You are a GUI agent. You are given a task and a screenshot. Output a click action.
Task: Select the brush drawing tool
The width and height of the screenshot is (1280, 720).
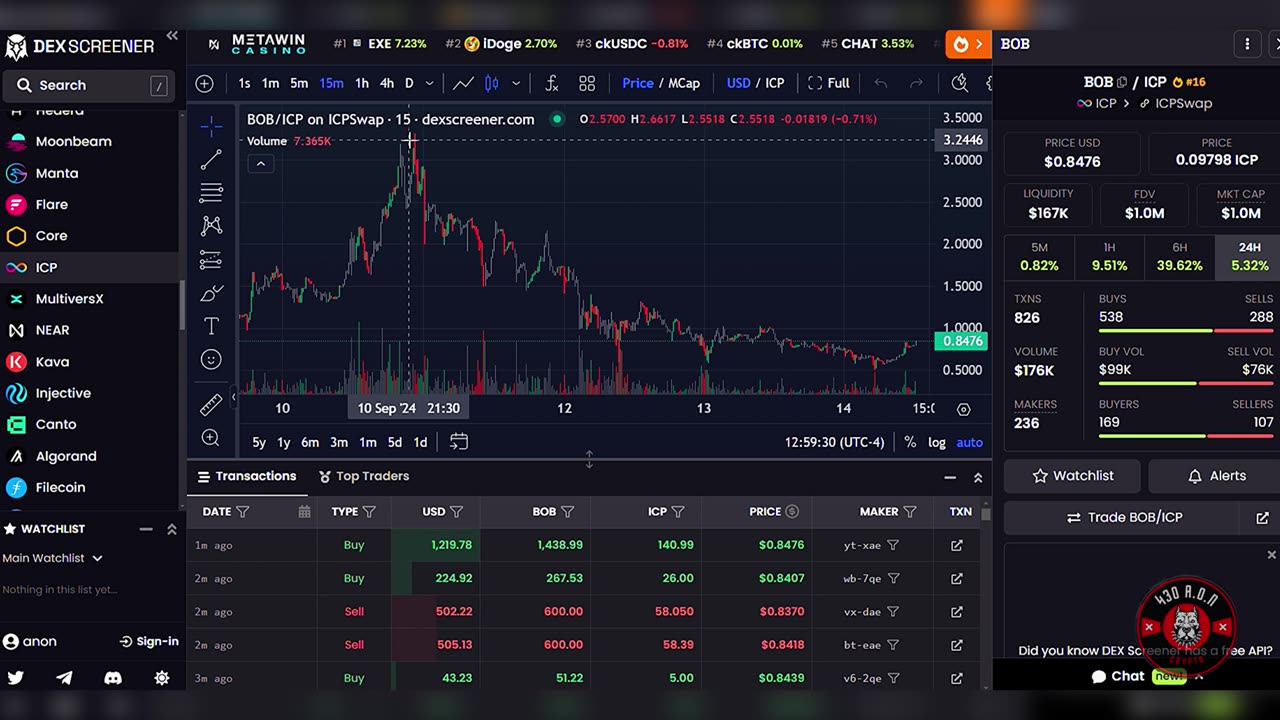click(211, 293)
